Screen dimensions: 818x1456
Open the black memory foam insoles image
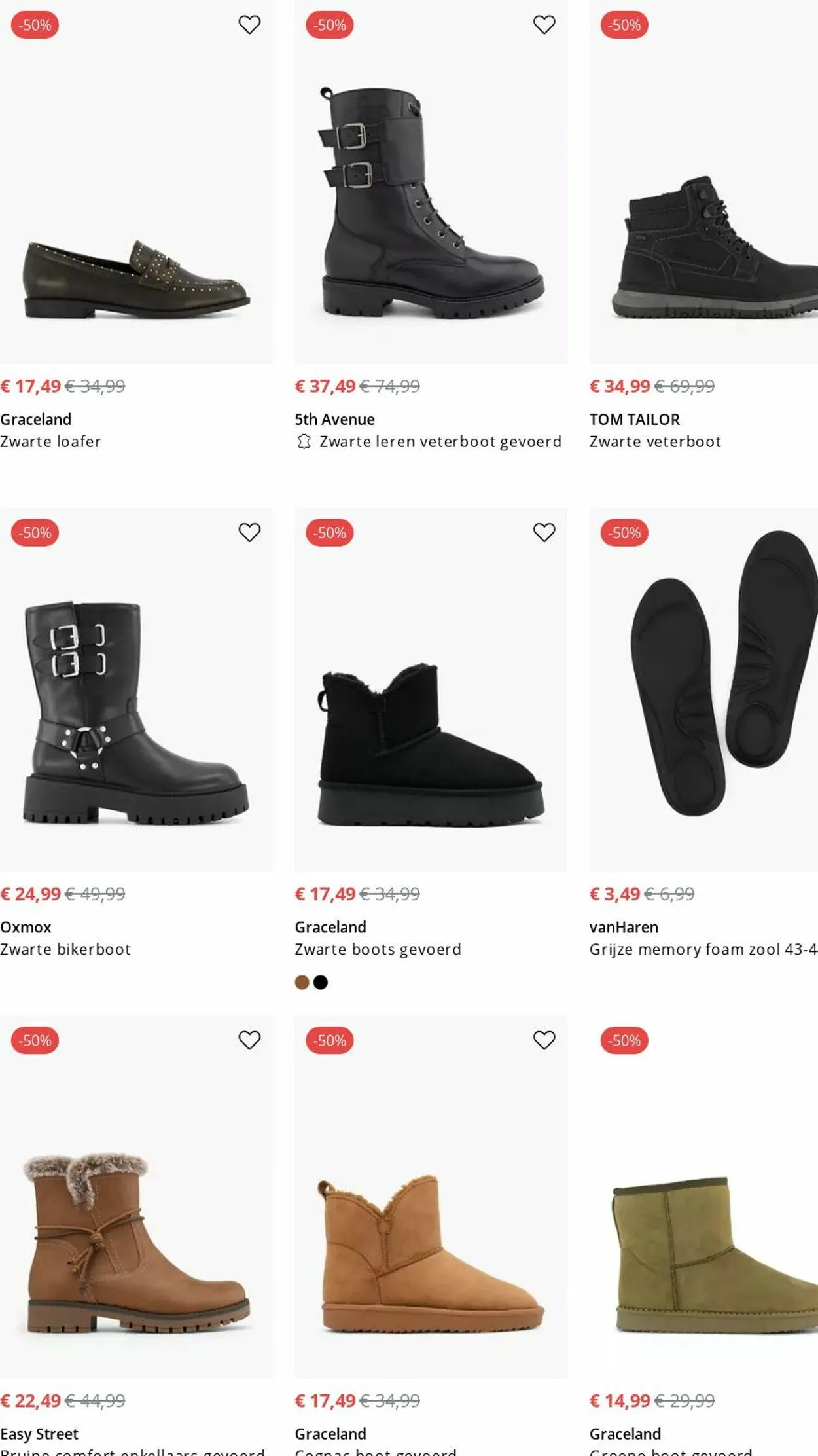click(713, 681)
